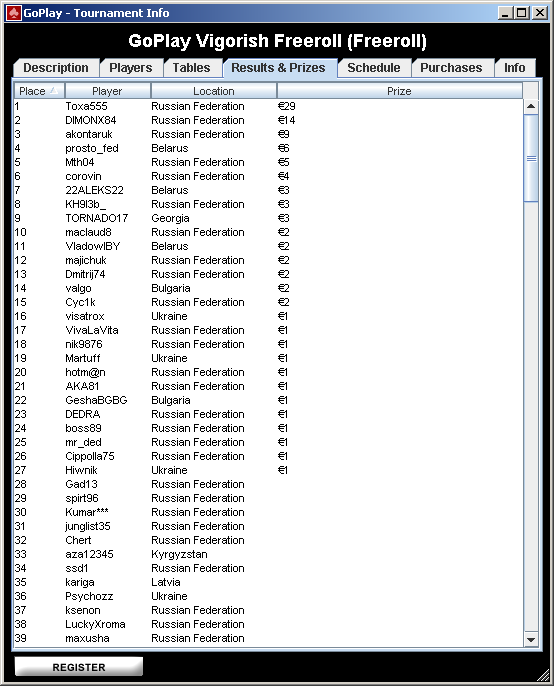Click the scrollbar up arrow

click(x=531, y=106)
